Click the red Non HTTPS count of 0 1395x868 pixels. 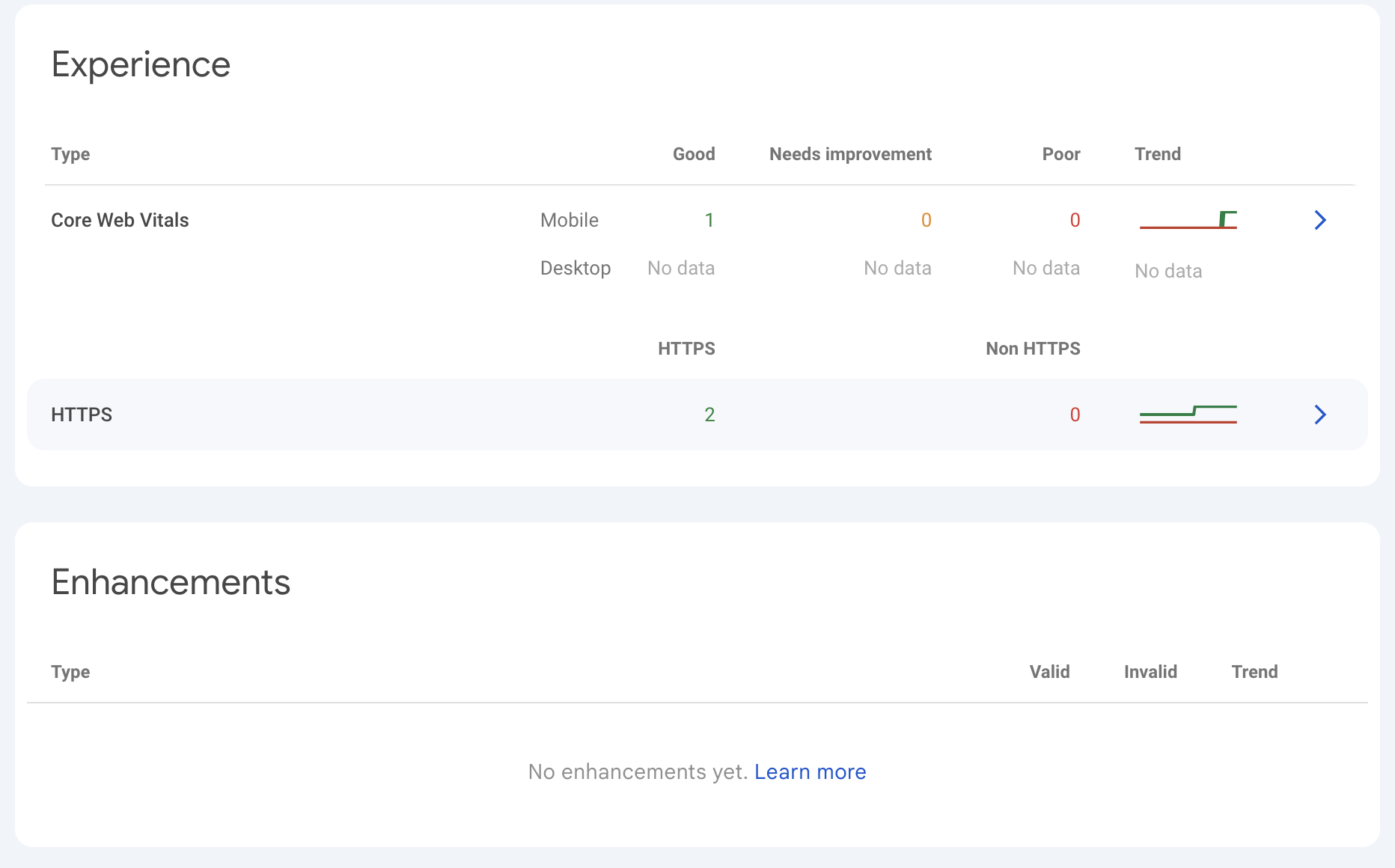click(1075, 415)
